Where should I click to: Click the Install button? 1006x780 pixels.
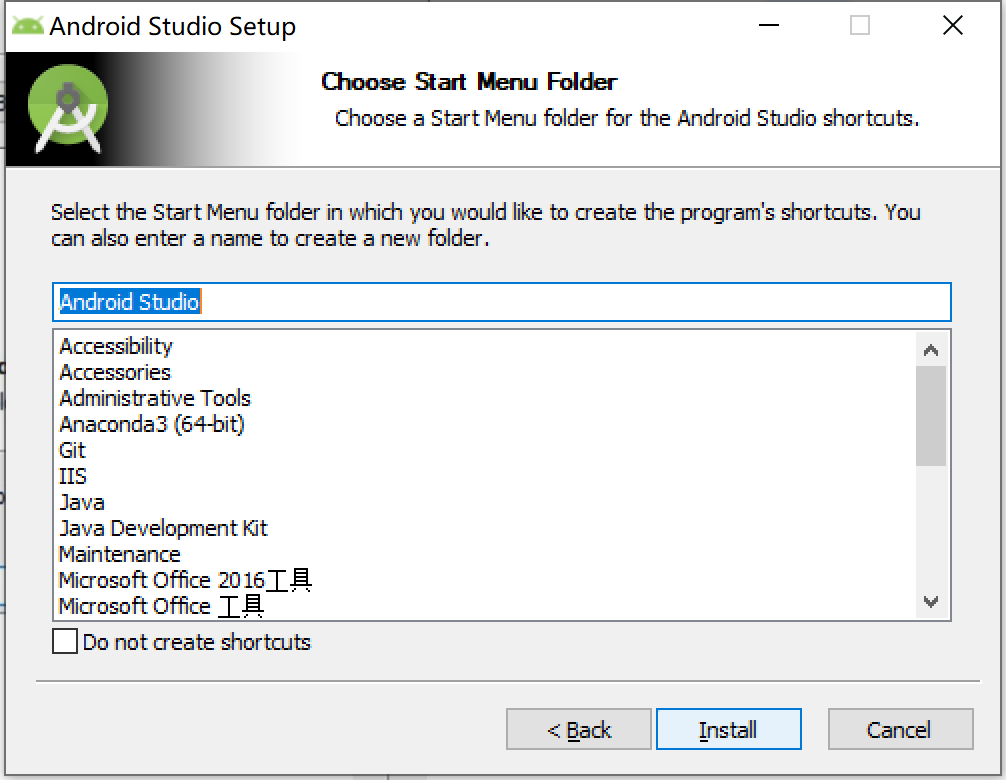[x=728, y=730]
